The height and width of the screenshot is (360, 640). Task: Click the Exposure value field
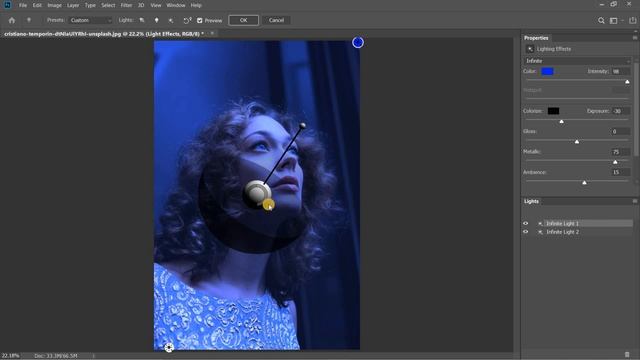click(620, 111)
